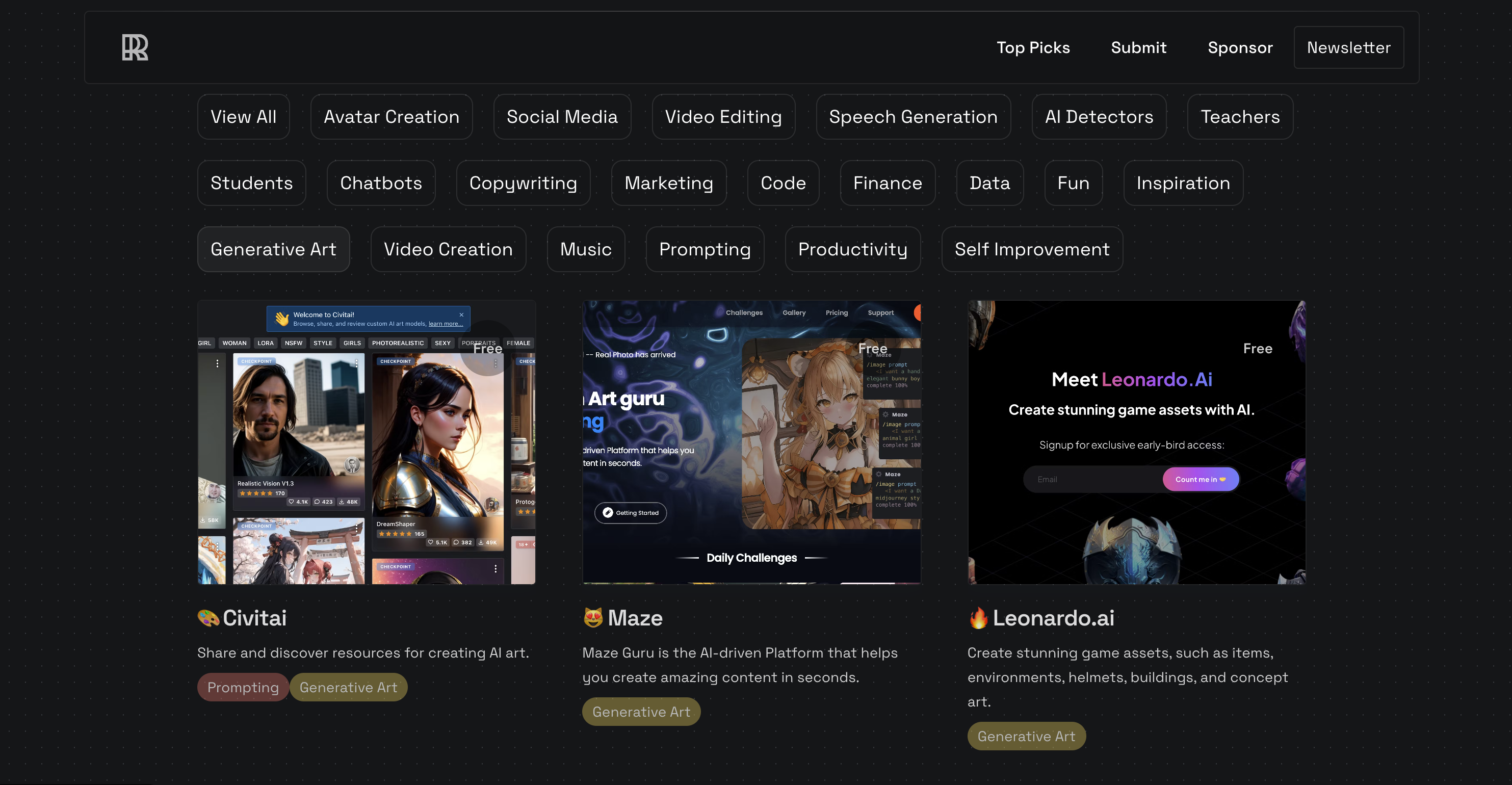Click the Count me in button
This screenshot has height=785, width=1512.
pyautogui.click(x=1201, y=479)
